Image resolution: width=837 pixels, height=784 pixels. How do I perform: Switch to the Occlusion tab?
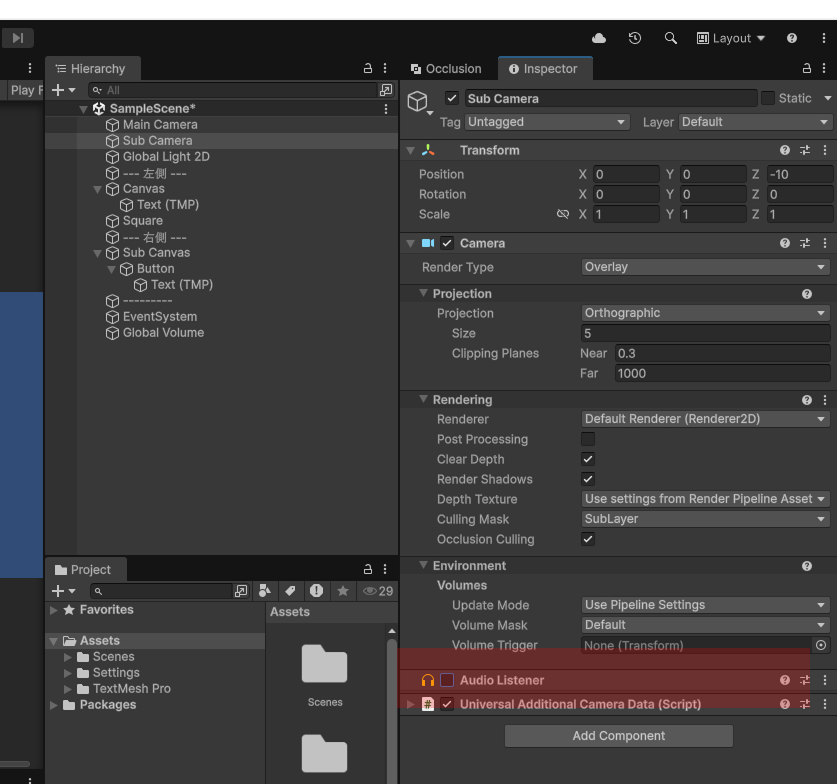[446, 69]
